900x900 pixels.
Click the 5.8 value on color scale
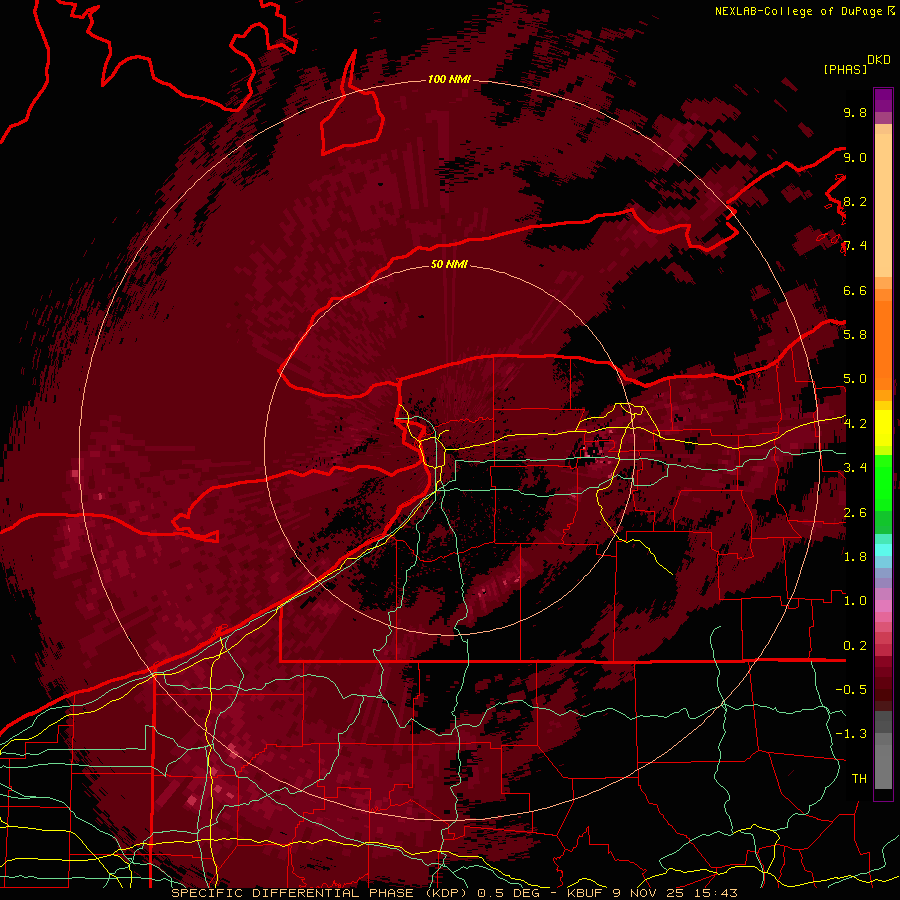[855, 334]
